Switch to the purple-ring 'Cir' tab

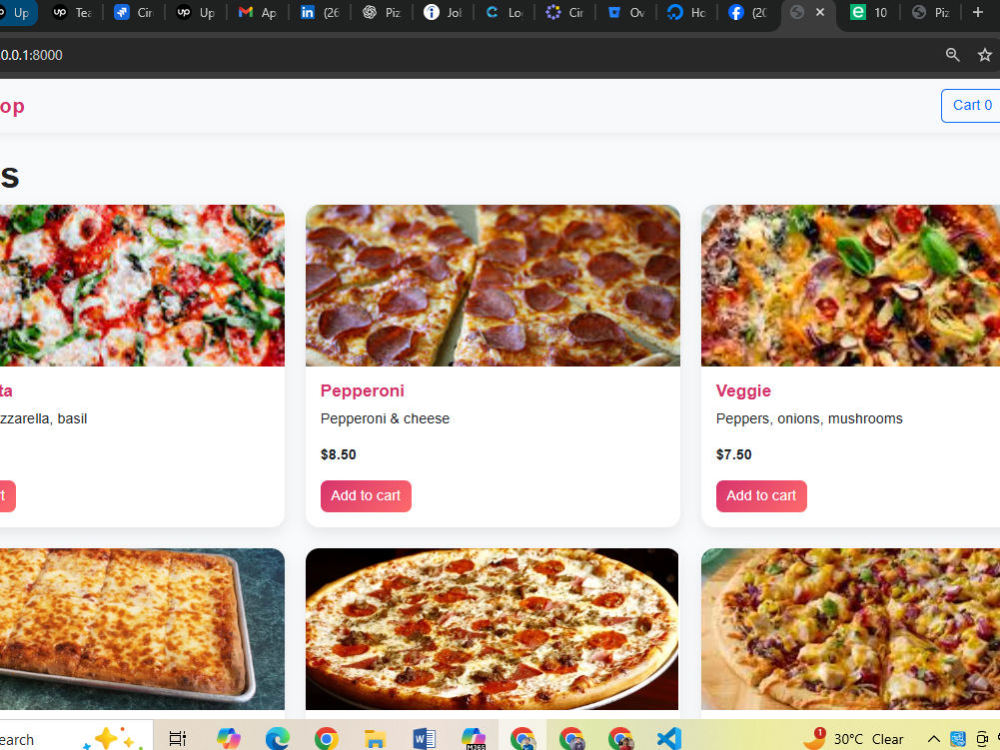point(566,13)
